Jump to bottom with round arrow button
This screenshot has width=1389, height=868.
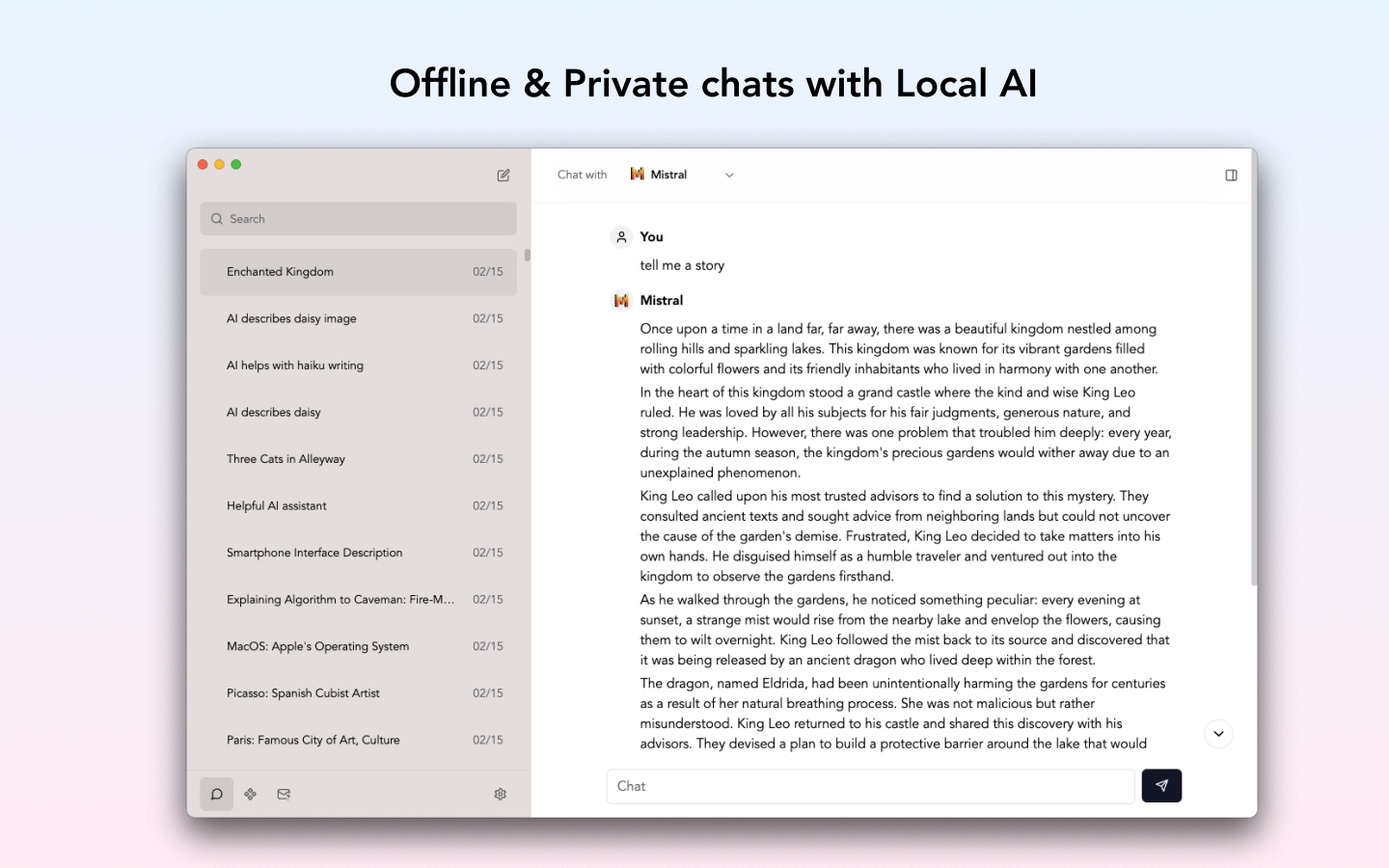tap(1218, 734)
